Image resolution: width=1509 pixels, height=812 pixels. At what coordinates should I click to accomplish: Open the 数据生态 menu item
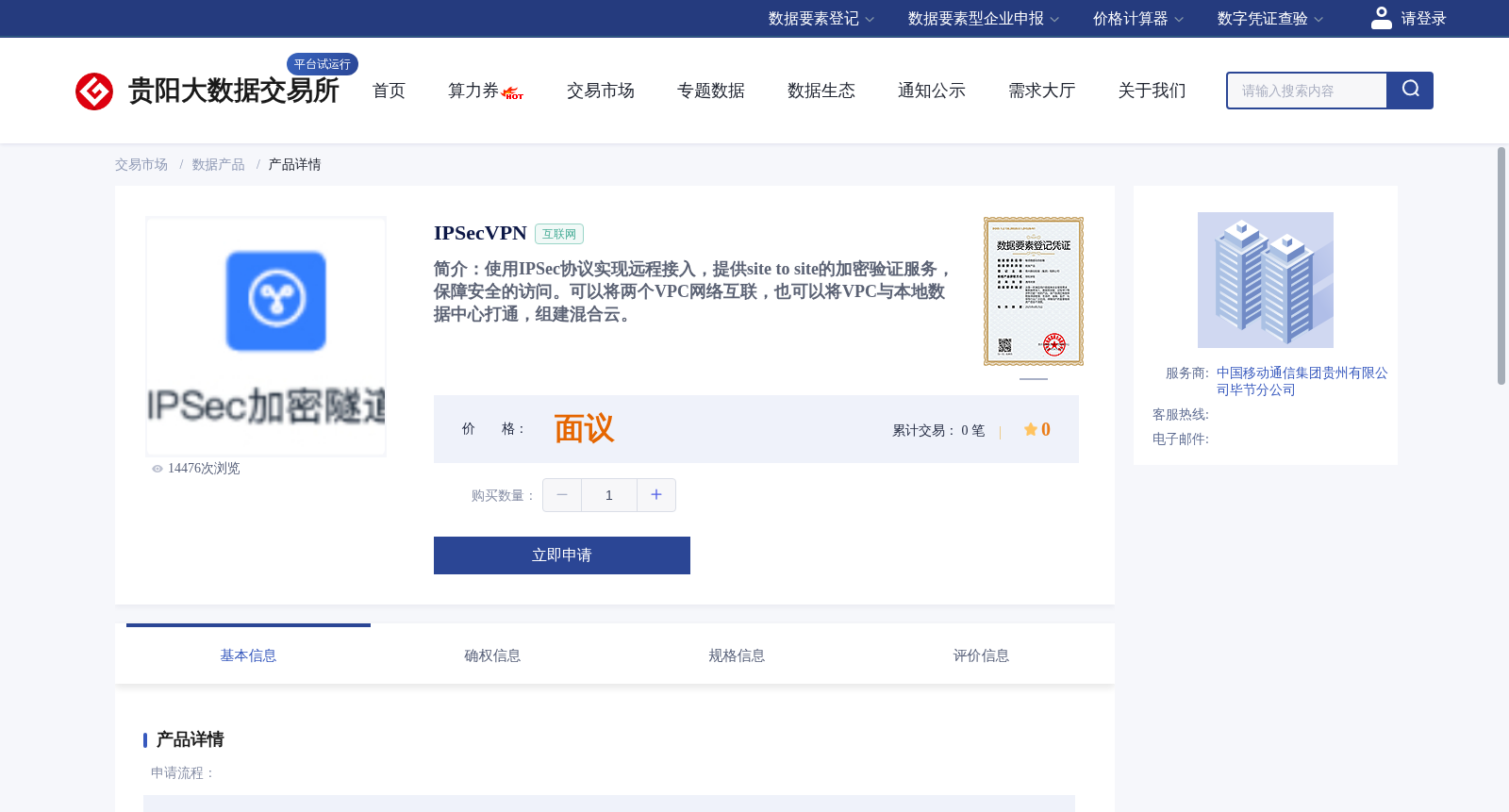coord(821,91)
